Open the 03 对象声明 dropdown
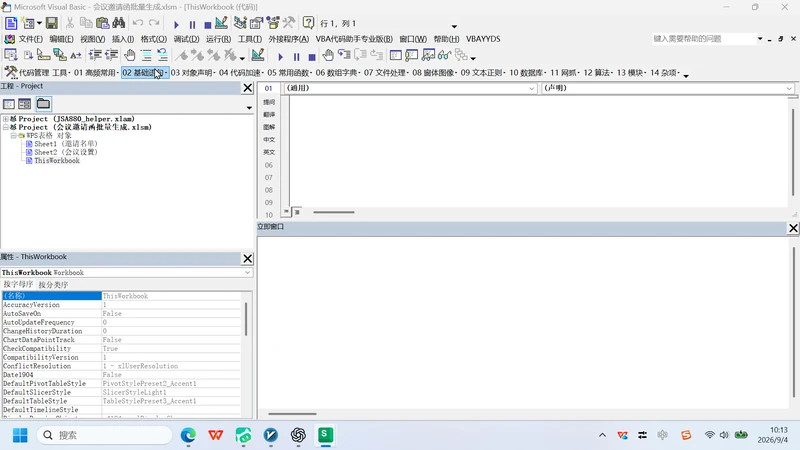800x450 pixels. click(x=192, y=73)
